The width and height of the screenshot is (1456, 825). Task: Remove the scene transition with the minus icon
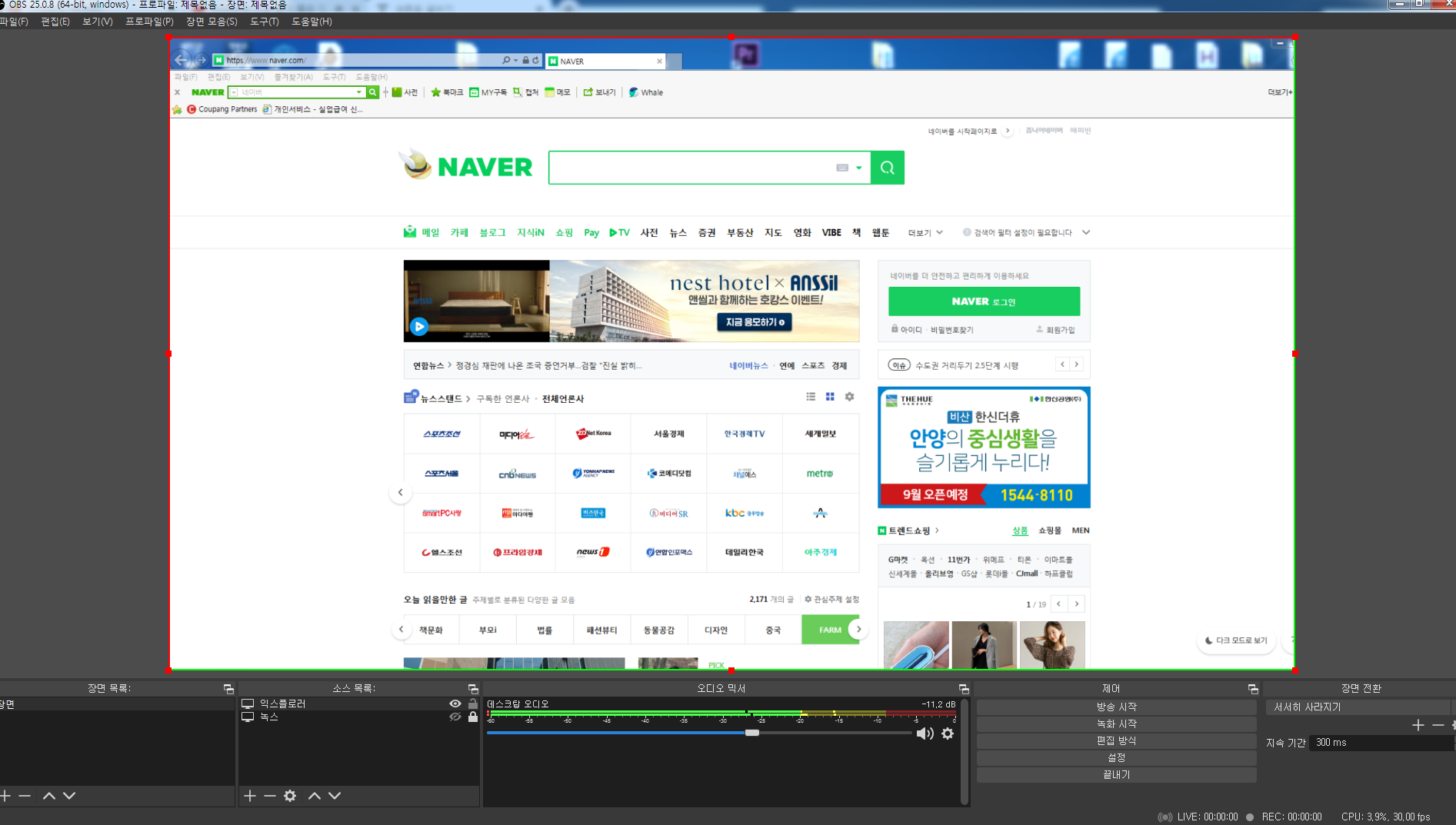point(1438,725)
